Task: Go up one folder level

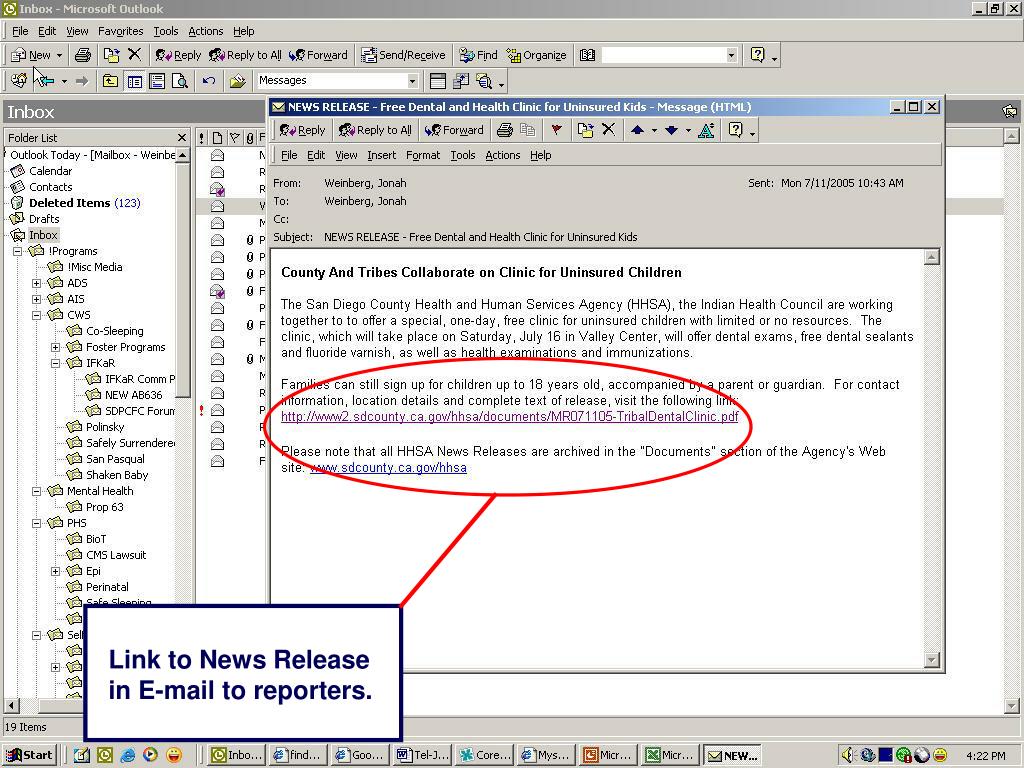Action: click(x=110, y=81)
